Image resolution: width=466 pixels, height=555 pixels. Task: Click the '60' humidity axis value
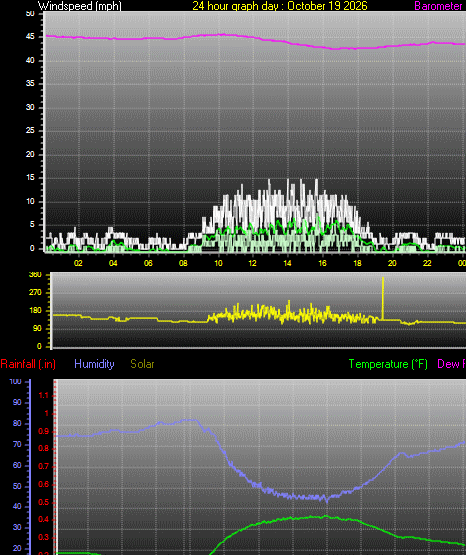(17, 465)
